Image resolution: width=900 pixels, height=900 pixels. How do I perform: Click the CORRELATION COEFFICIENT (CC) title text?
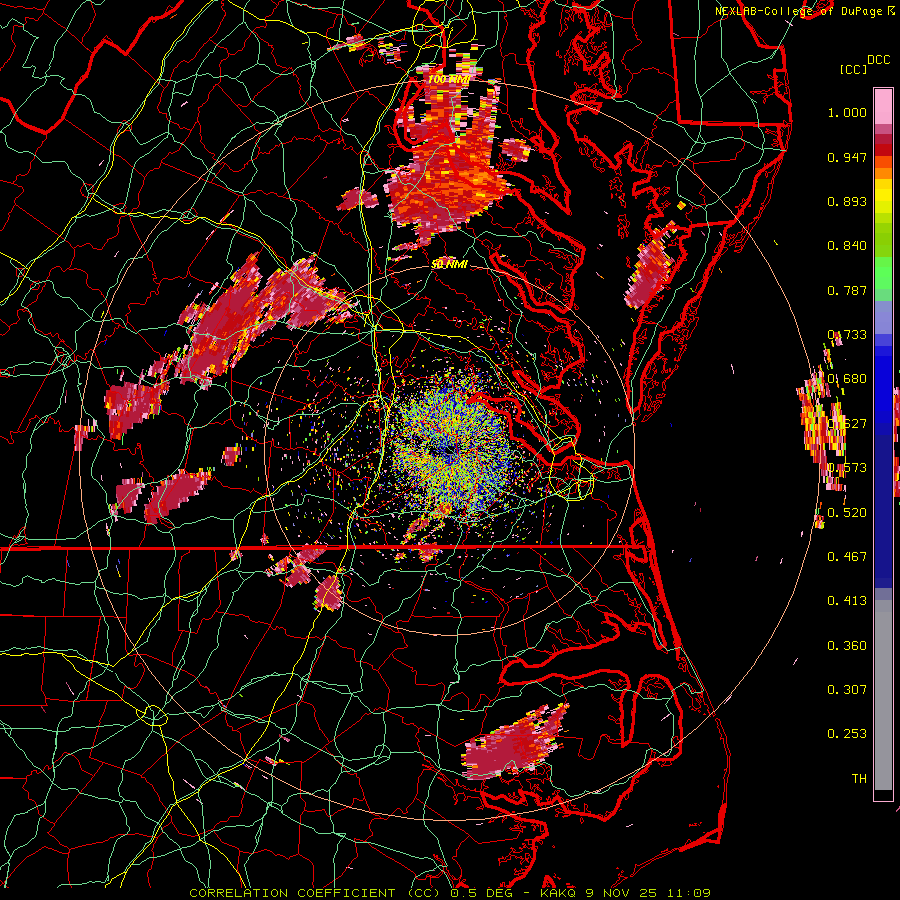314,893
